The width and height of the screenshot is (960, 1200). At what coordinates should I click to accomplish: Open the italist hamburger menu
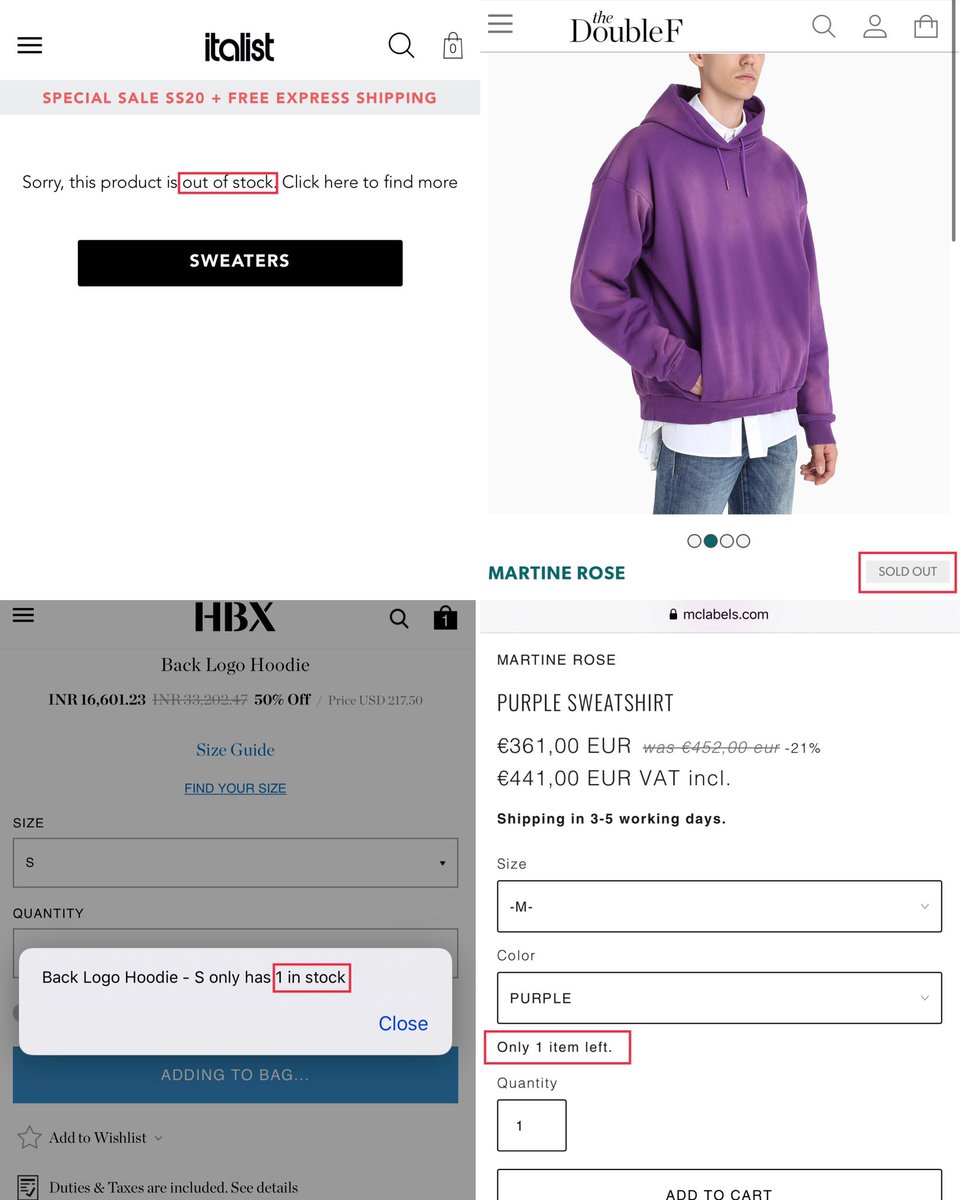tap(30, 46)
